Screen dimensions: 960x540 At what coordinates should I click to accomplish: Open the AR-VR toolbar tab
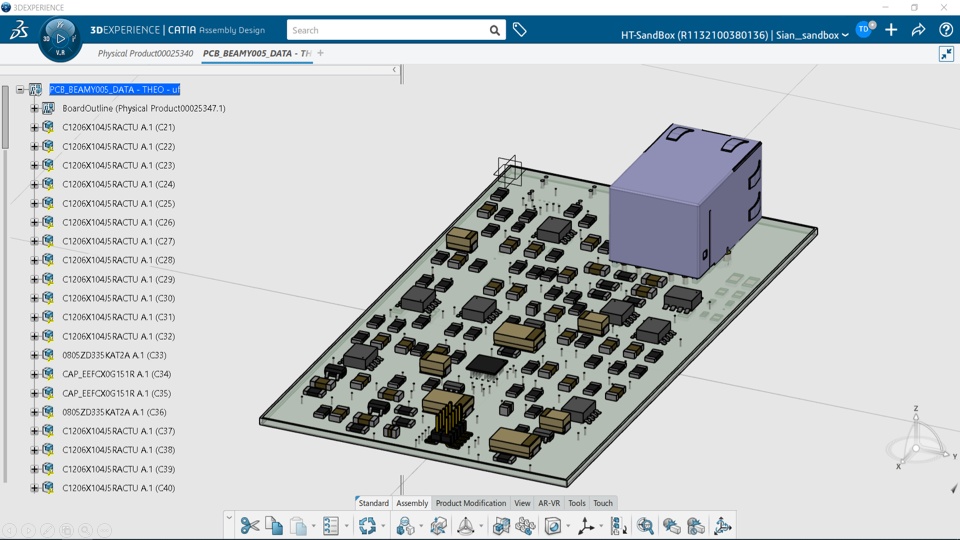[x=549, y=503]
